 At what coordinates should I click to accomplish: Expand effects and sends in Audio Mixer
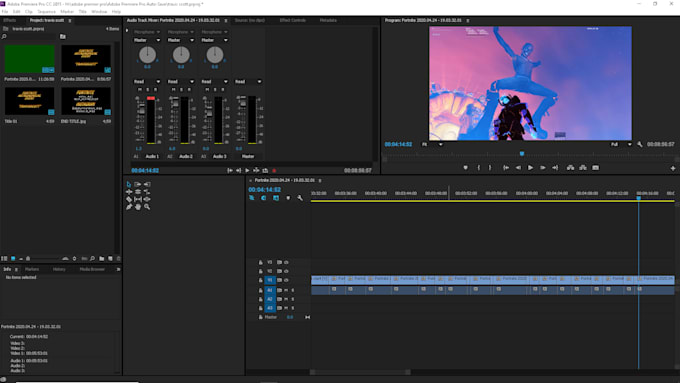click(127, 31)
